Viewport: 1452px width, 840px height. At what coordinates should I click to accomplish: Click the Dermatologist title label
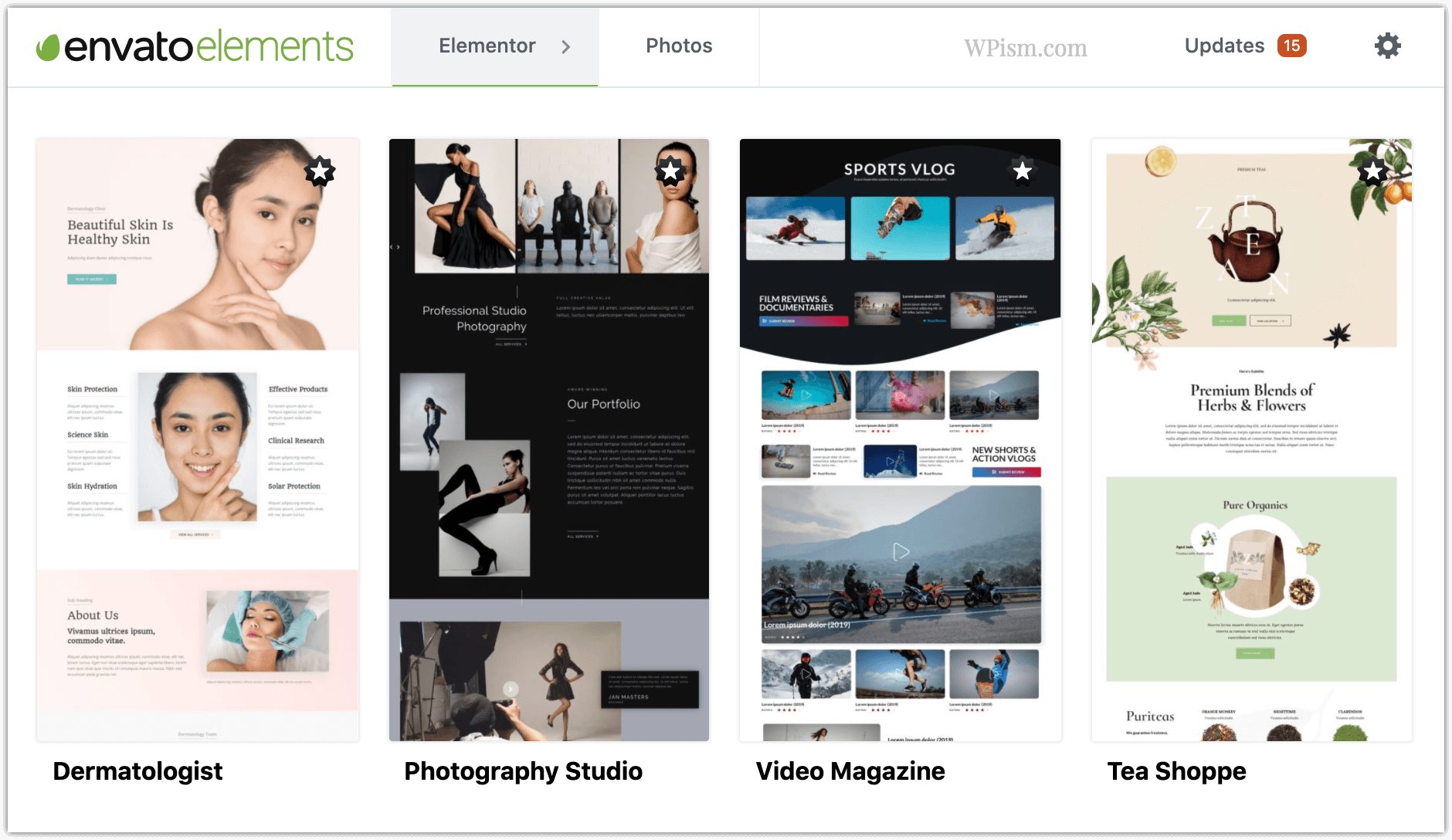pos(137,771)
